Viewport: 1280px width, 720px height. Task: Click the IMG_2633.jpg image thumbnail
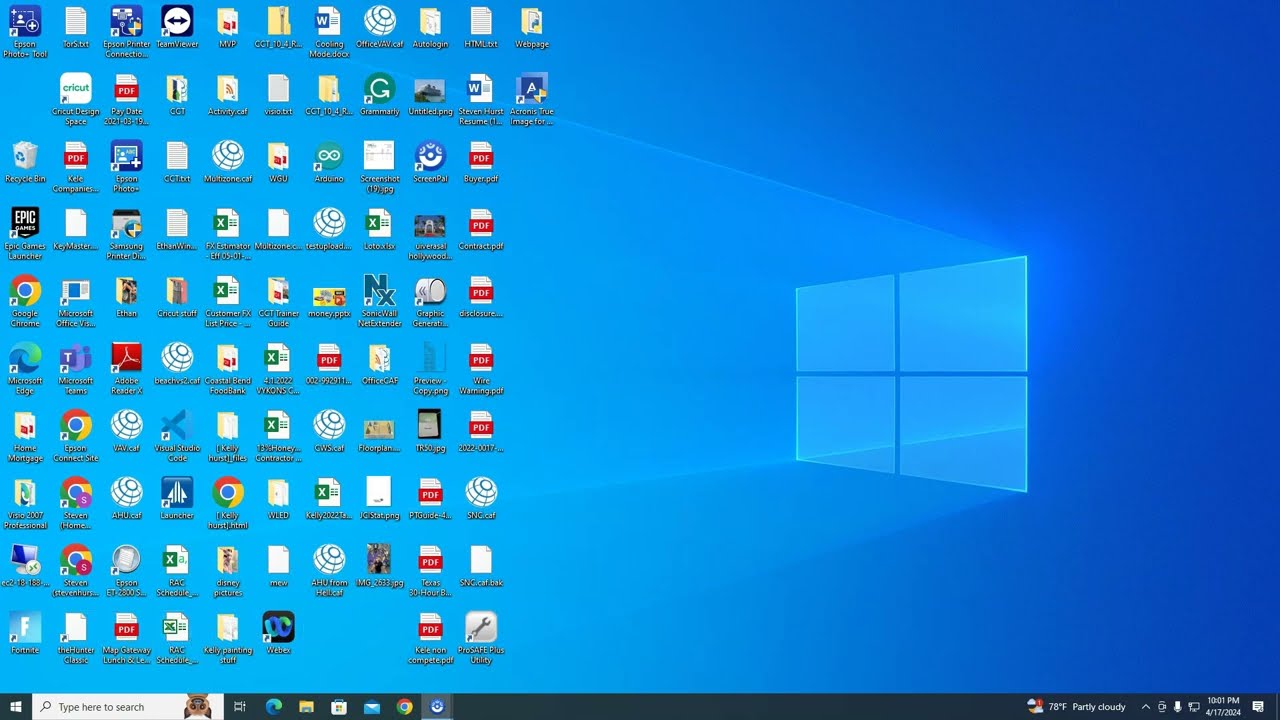pos(379,566)
